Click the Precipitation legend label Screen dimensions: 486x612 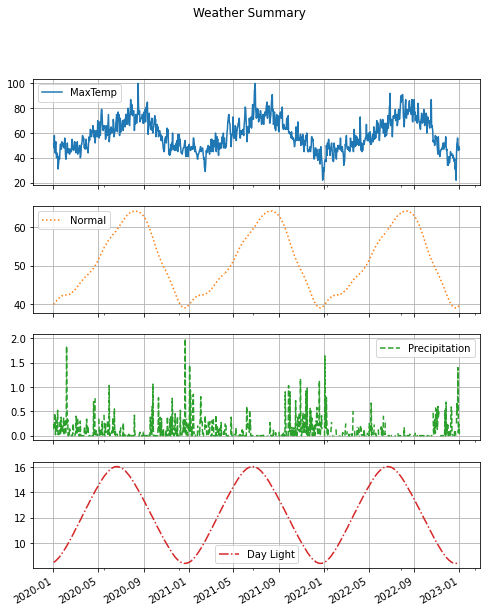point(439,348)
